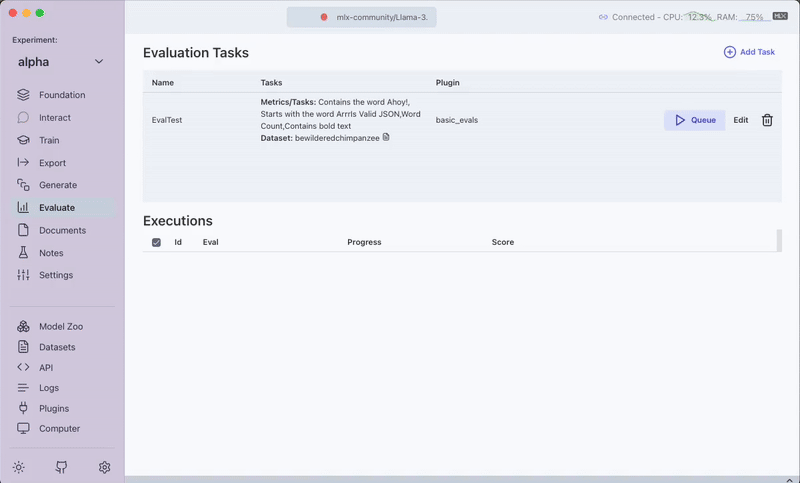Queue the EvalTest evaluation
This screenshot has width=800, height=483.
[x=694, y=120]
